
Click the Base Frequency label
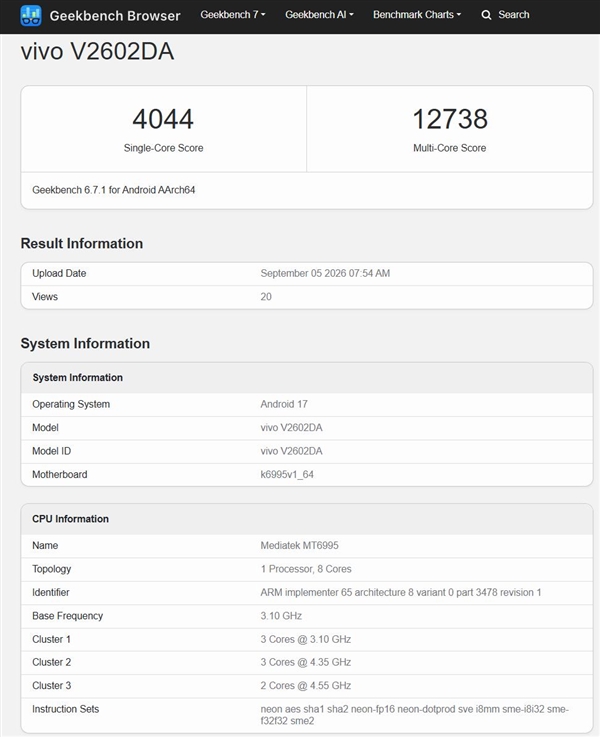[x=67, y=616]
